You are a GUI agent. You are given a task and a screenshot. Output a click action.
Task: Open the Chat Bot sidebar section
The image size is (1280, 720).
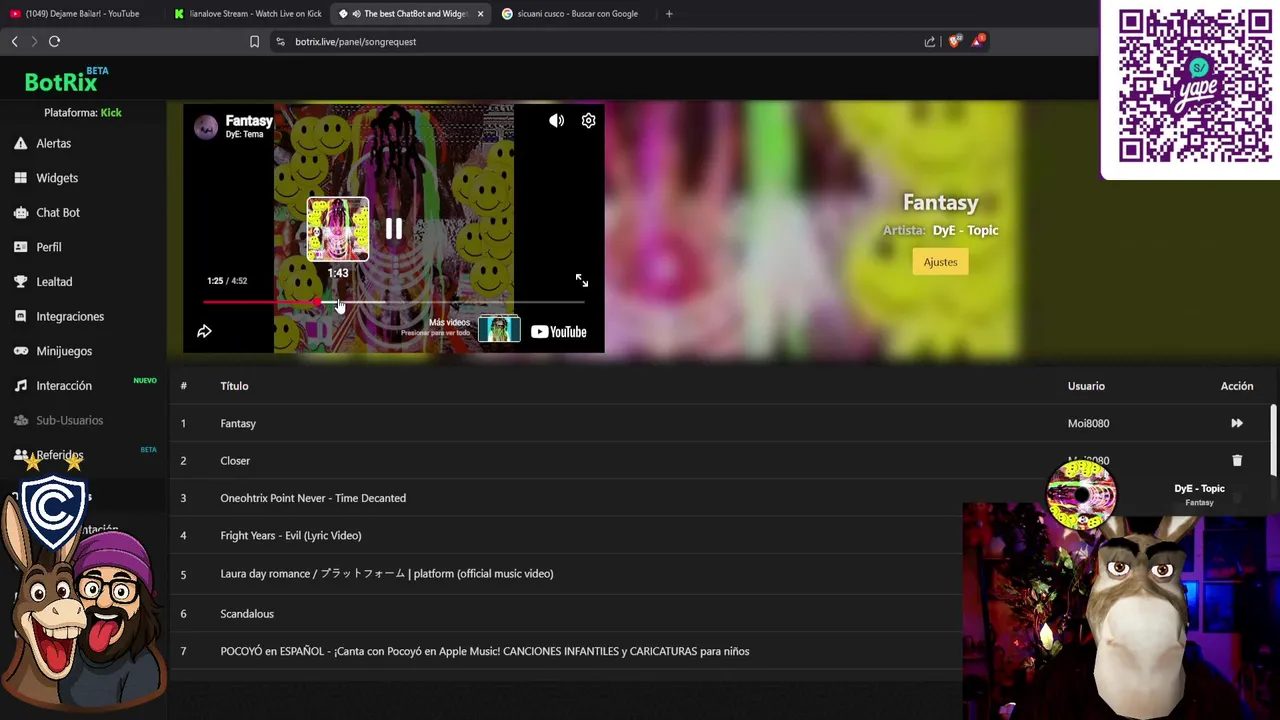[x=57, y=212]
